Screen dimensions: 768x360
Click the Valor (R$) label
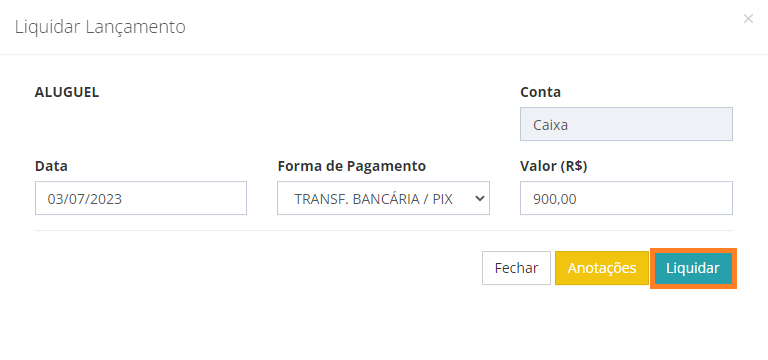click(x=553, y=167)
